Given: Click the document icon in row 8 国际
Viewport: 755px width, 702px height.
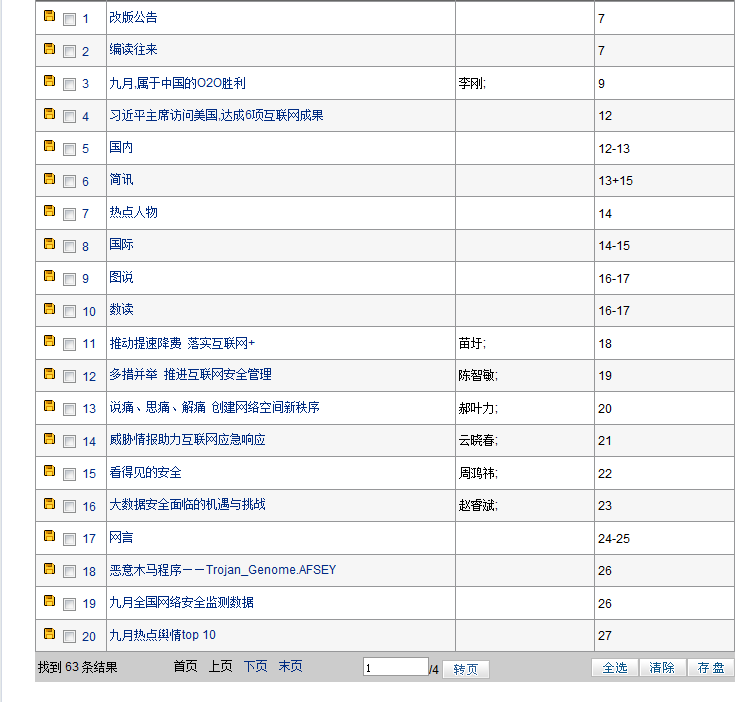Looking at the screenshot, I should tap(49, 243).
